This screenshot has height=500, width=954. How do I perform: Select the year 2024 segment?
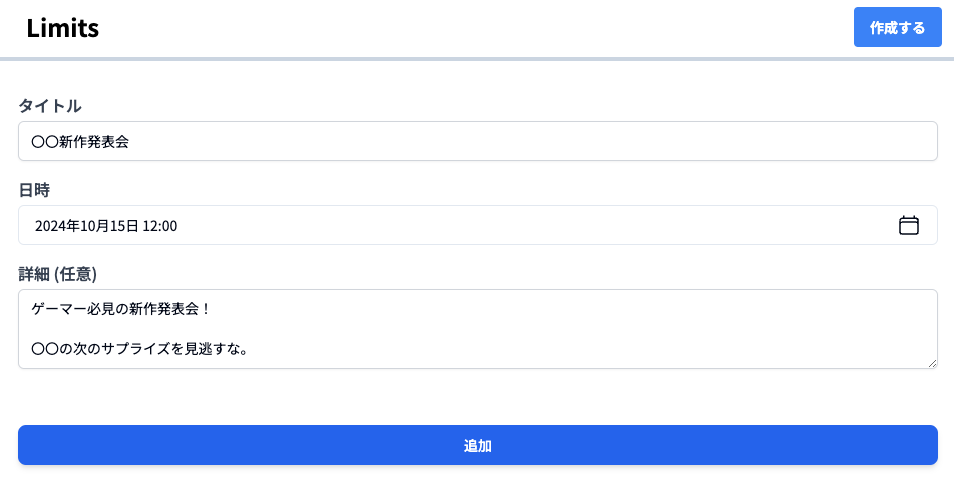pos(50,226)
